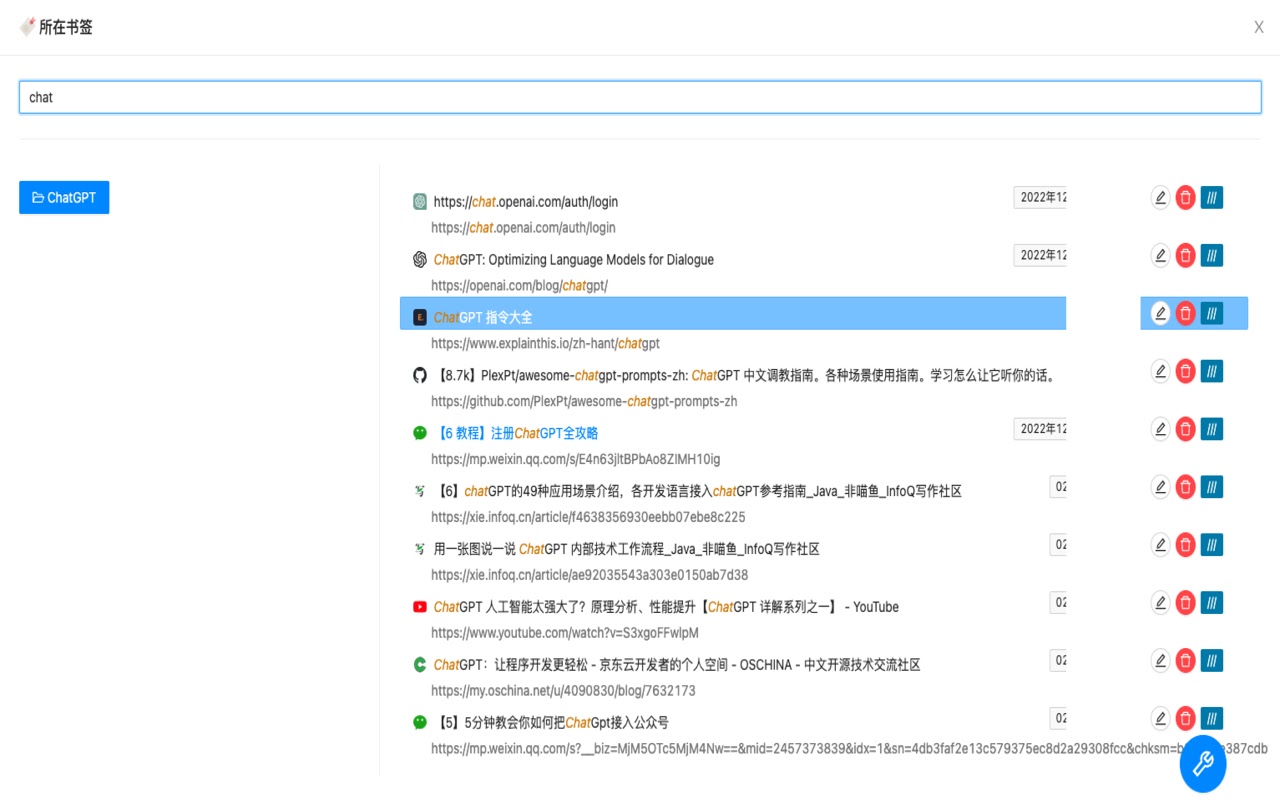Edit the '注册ChatGPT全攻略' bookmark
This screenshot has width=1280, height=800.
click(x=1160, y=430)
